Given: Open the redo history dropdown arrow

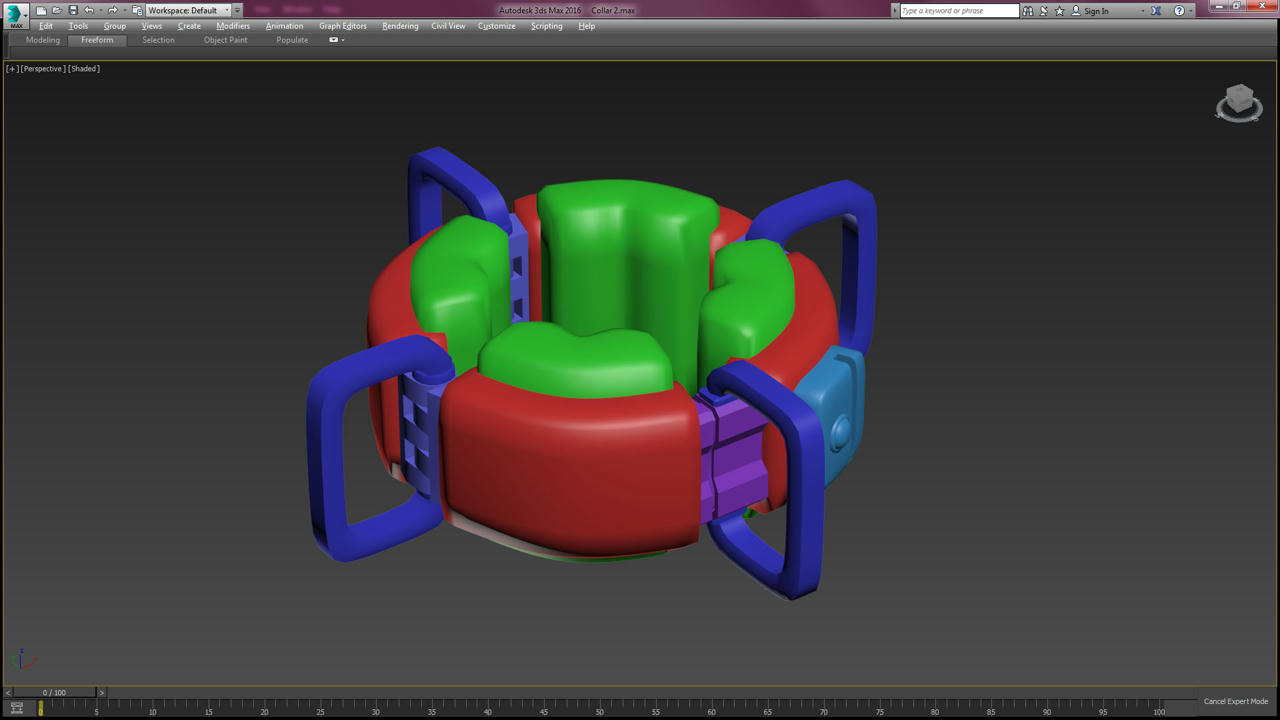Looking at the screenshot, I should (124, 10).
